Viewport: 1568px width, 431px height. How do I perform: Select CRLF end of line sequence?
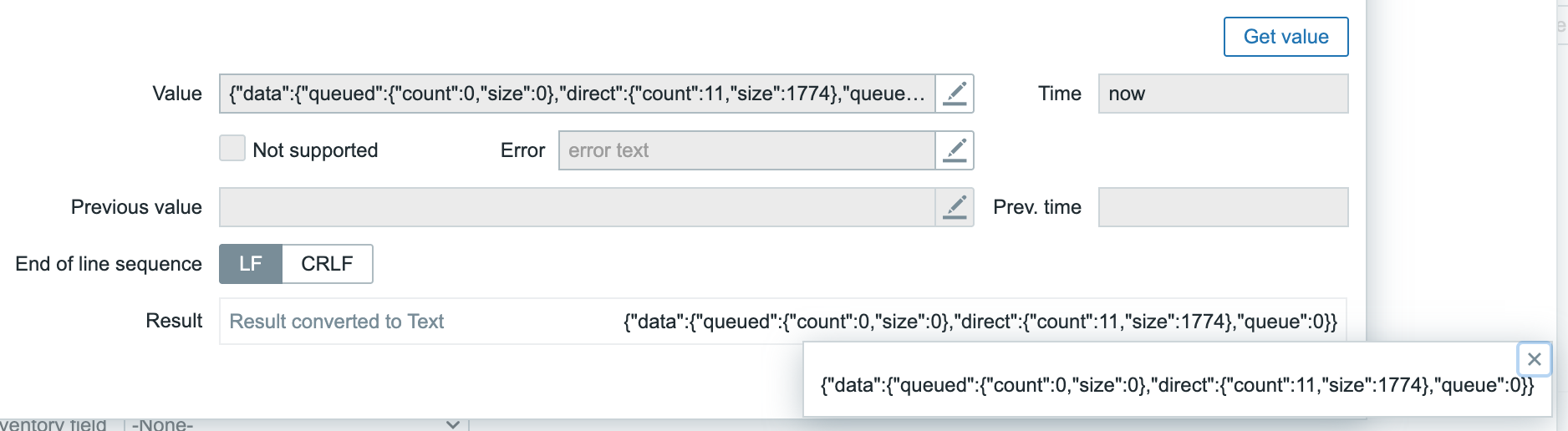[x=327, y=264]
